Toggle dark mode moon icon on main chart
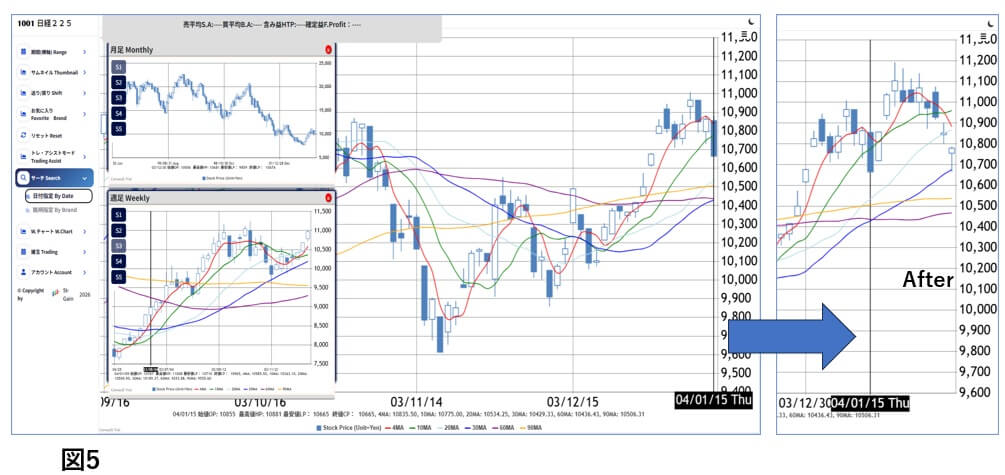 pyautogui.click(x=752, y=22)
